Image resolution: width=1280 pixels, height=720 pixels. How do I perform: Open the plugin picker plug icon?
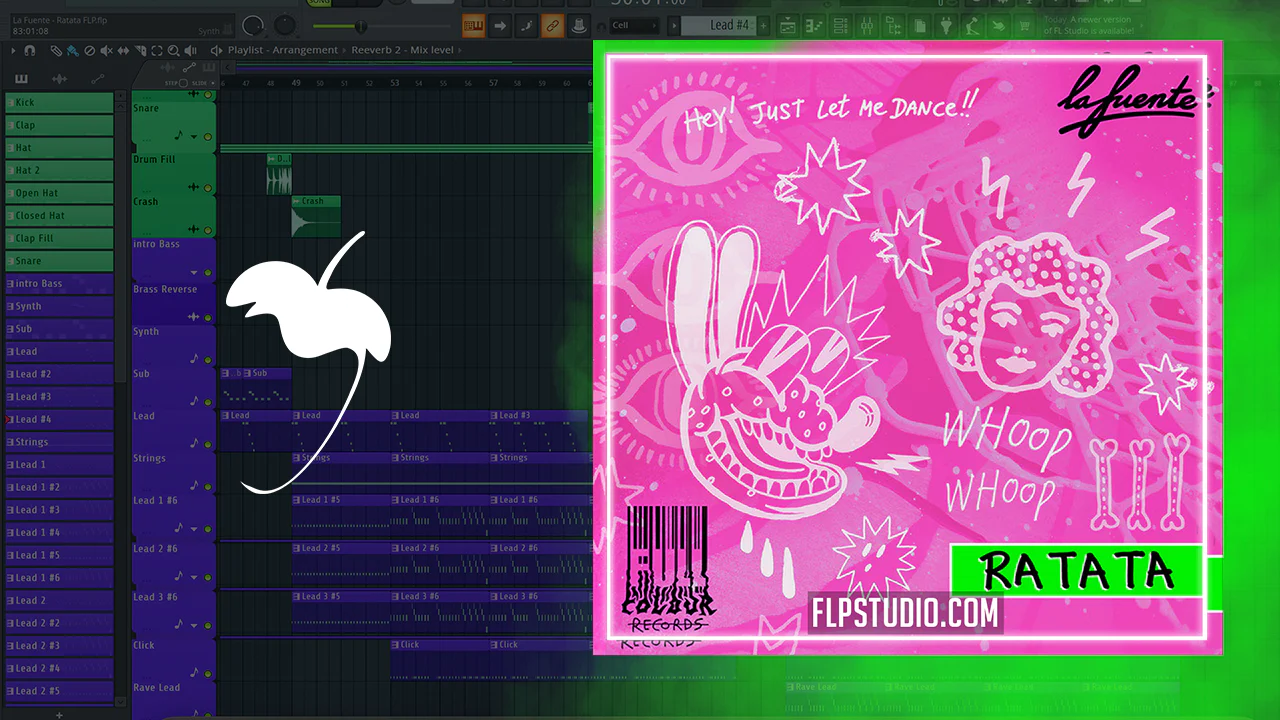(945, 25)
